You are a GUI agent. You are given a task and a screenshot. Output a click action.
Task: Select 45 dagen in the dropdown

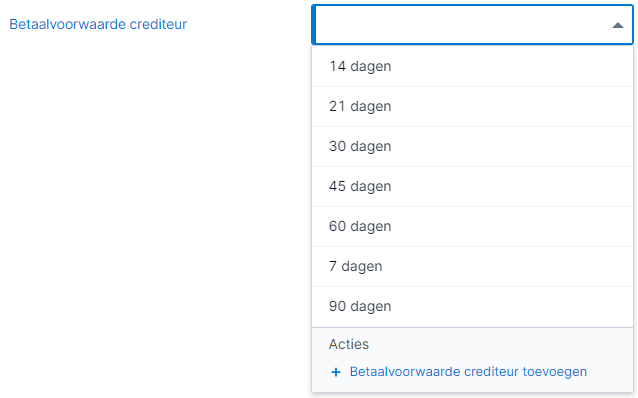coord(472,186)
